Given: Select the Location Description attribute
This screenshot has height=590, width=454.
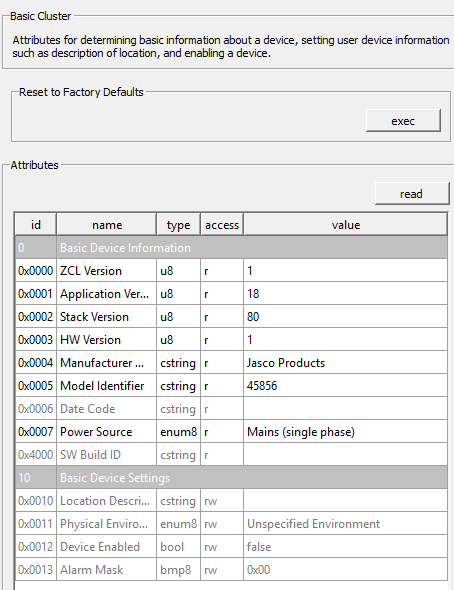Looking at the screenshot, I should 231,501.
